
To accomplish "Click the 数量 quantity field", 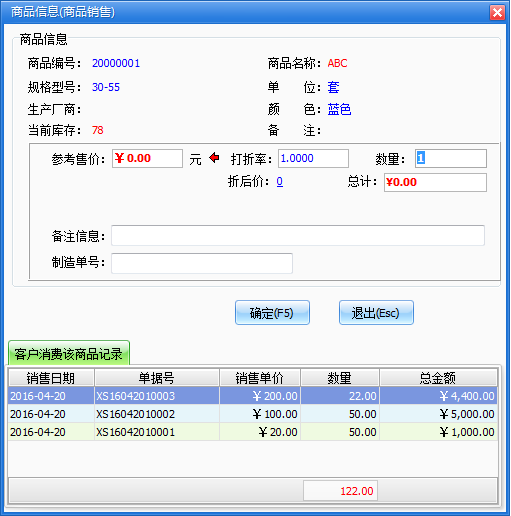I will [451, 158].
